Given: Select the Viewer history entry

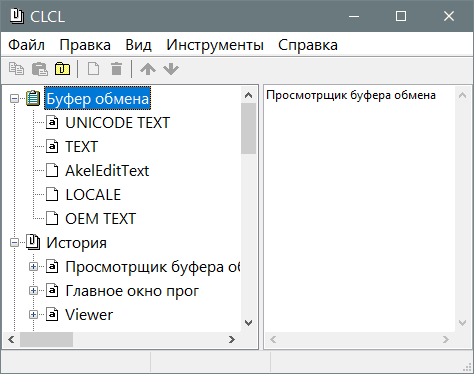Looking at the screenshot, I should click(x=89, y=315).
